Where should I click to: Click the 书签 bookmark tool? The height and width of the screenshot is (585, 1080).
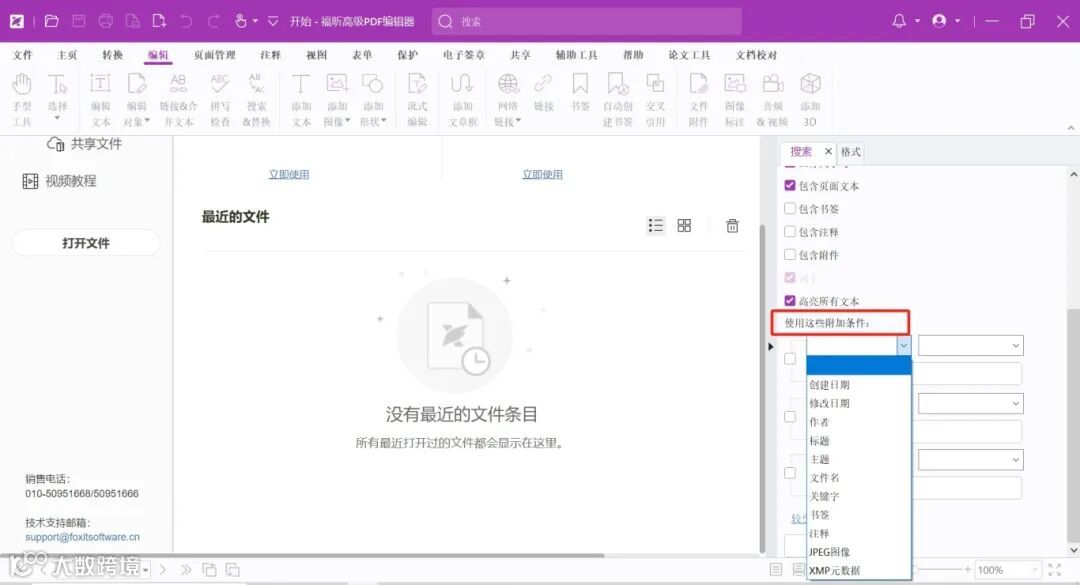pyautogui.click(x=580, y=93)
